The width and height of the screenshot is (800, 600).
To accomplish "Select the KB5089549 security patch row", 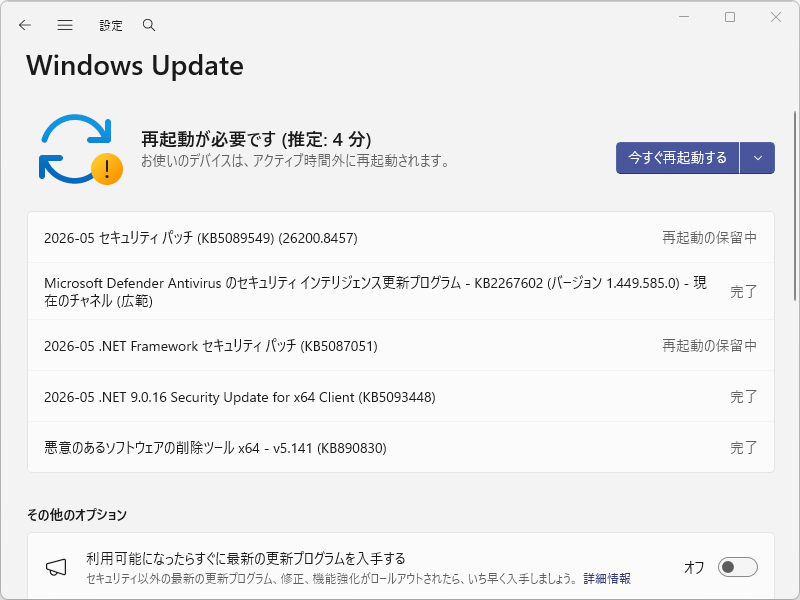I will [x=401, y=238].
